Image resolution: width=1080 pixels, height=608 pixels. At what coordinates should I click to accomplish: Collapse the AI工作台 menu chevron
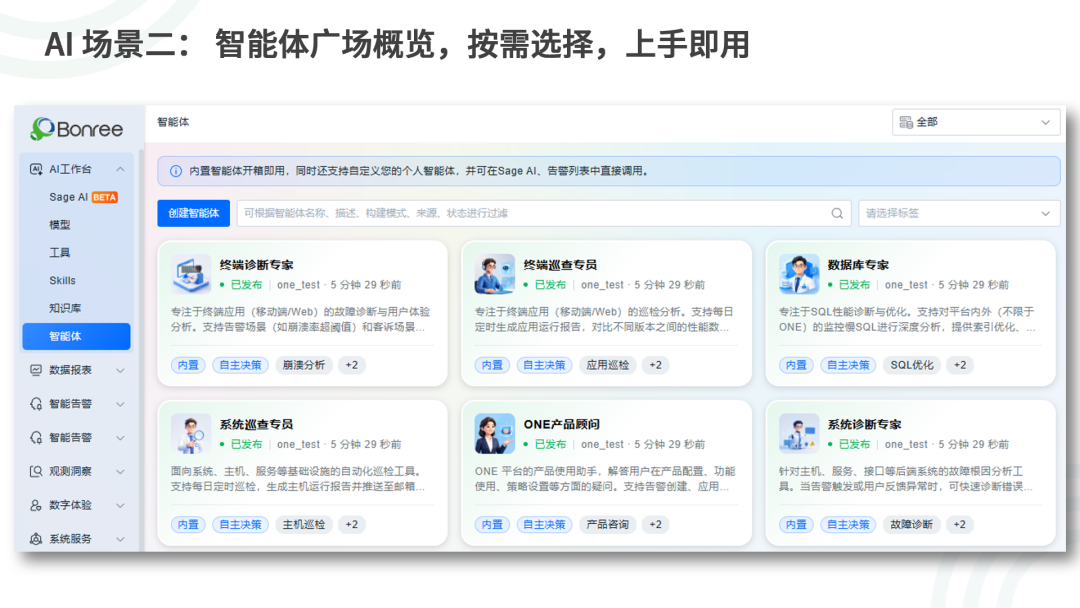[121, 169]
